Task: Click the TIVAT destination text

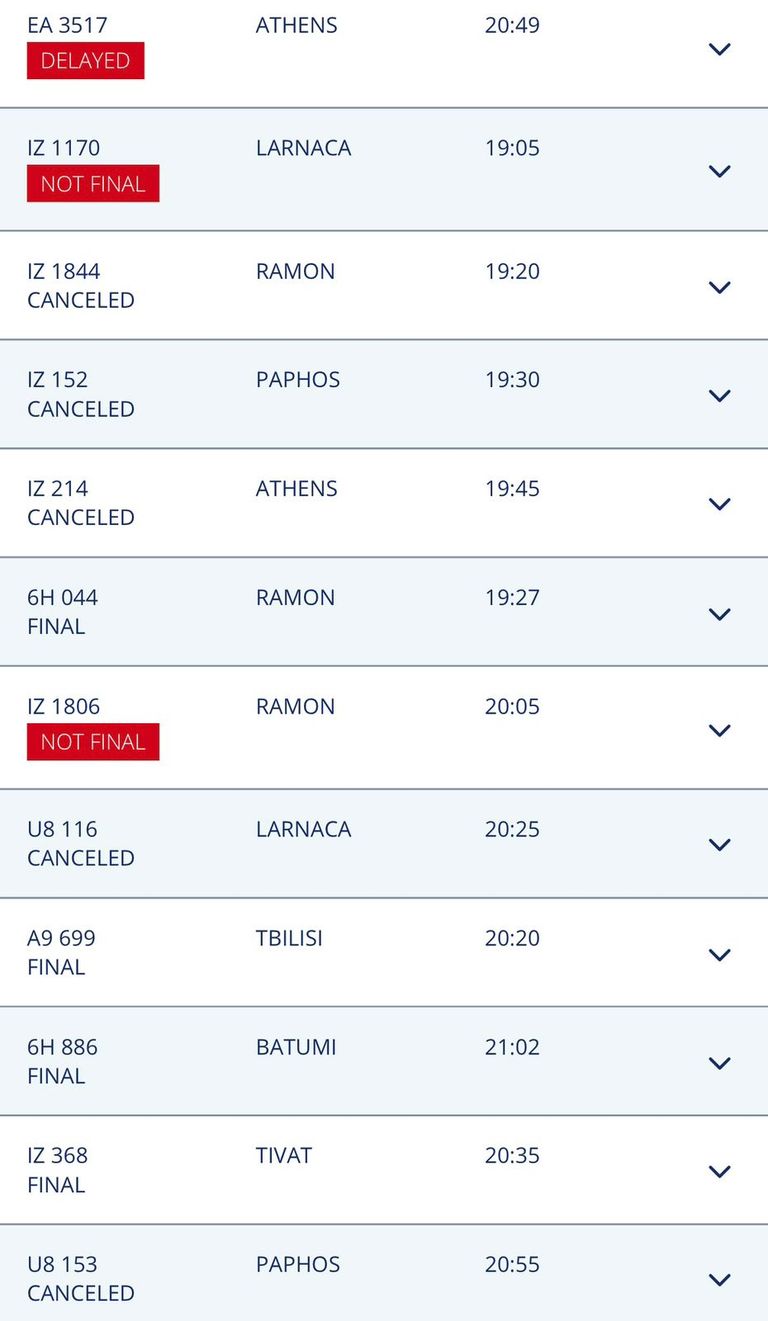Action: point(284,1155)
